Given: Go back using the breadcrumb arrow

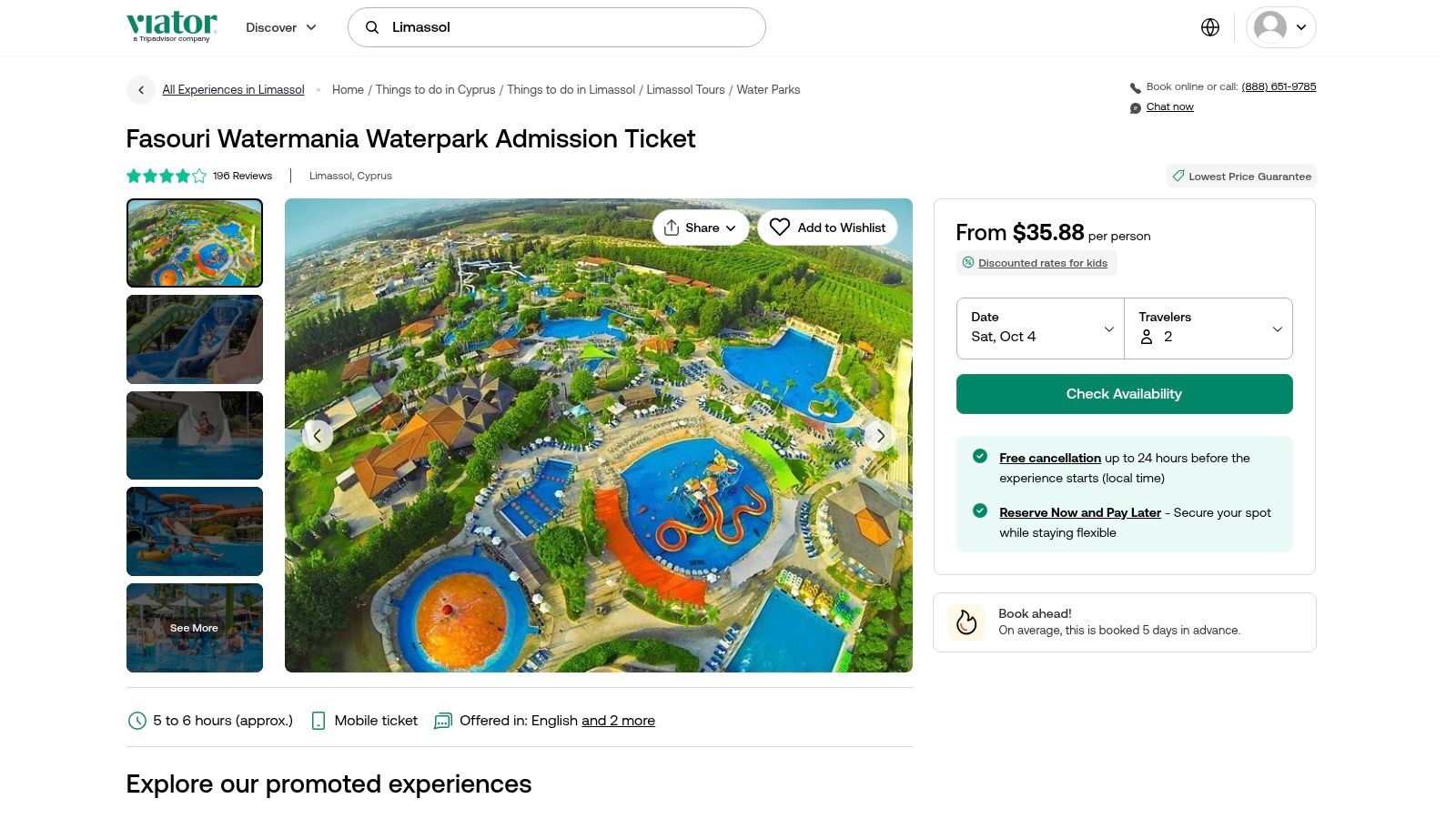Looking at the screenshot, I should point(141,90).
